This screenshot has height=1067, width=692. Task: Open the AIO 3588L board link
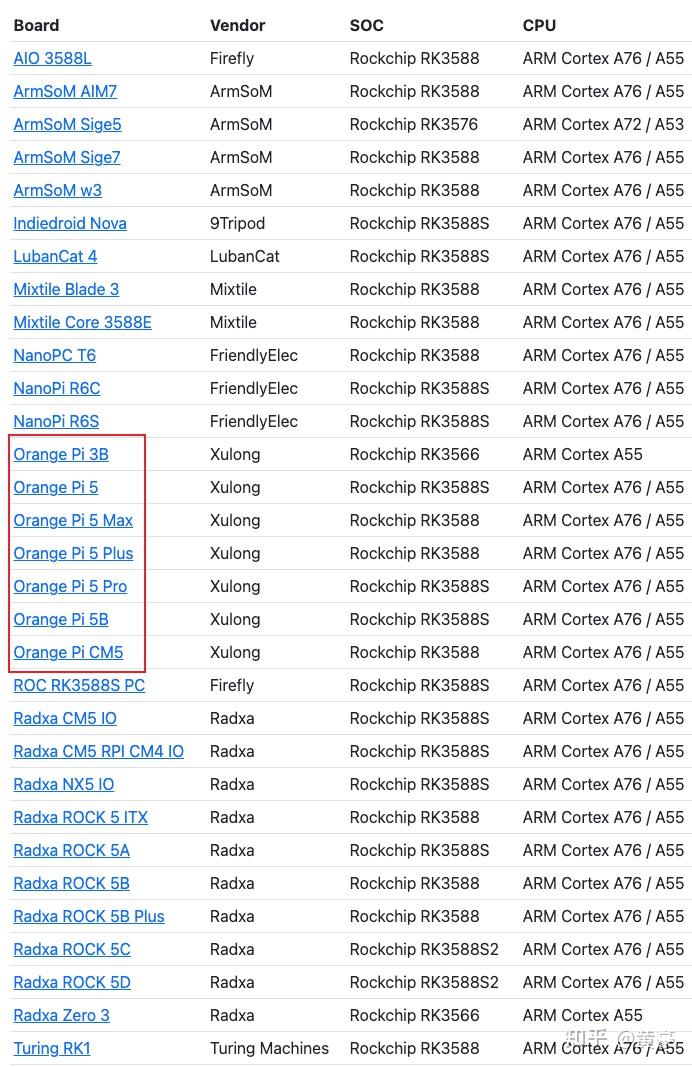(52, 58)
